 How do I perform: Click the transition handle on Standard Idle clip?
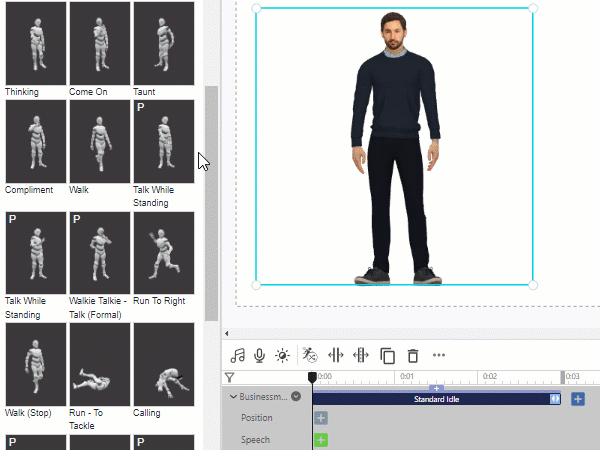[x=555, y=399]
